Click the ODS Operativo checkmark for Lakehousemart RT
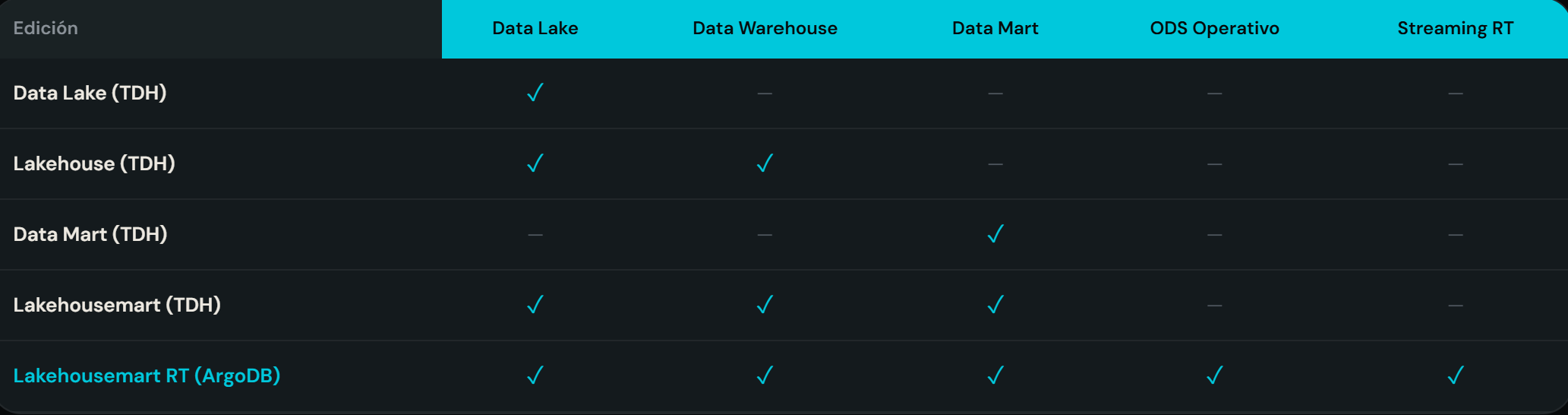 click(x=1215, y=375)
